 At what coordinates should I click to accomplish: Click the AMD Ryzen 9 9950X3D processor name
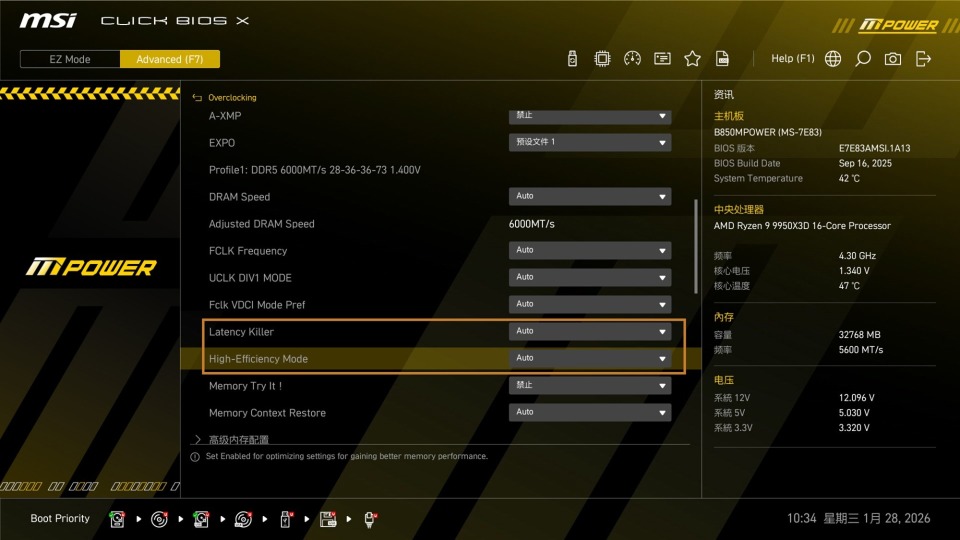(x=802, y=226)
